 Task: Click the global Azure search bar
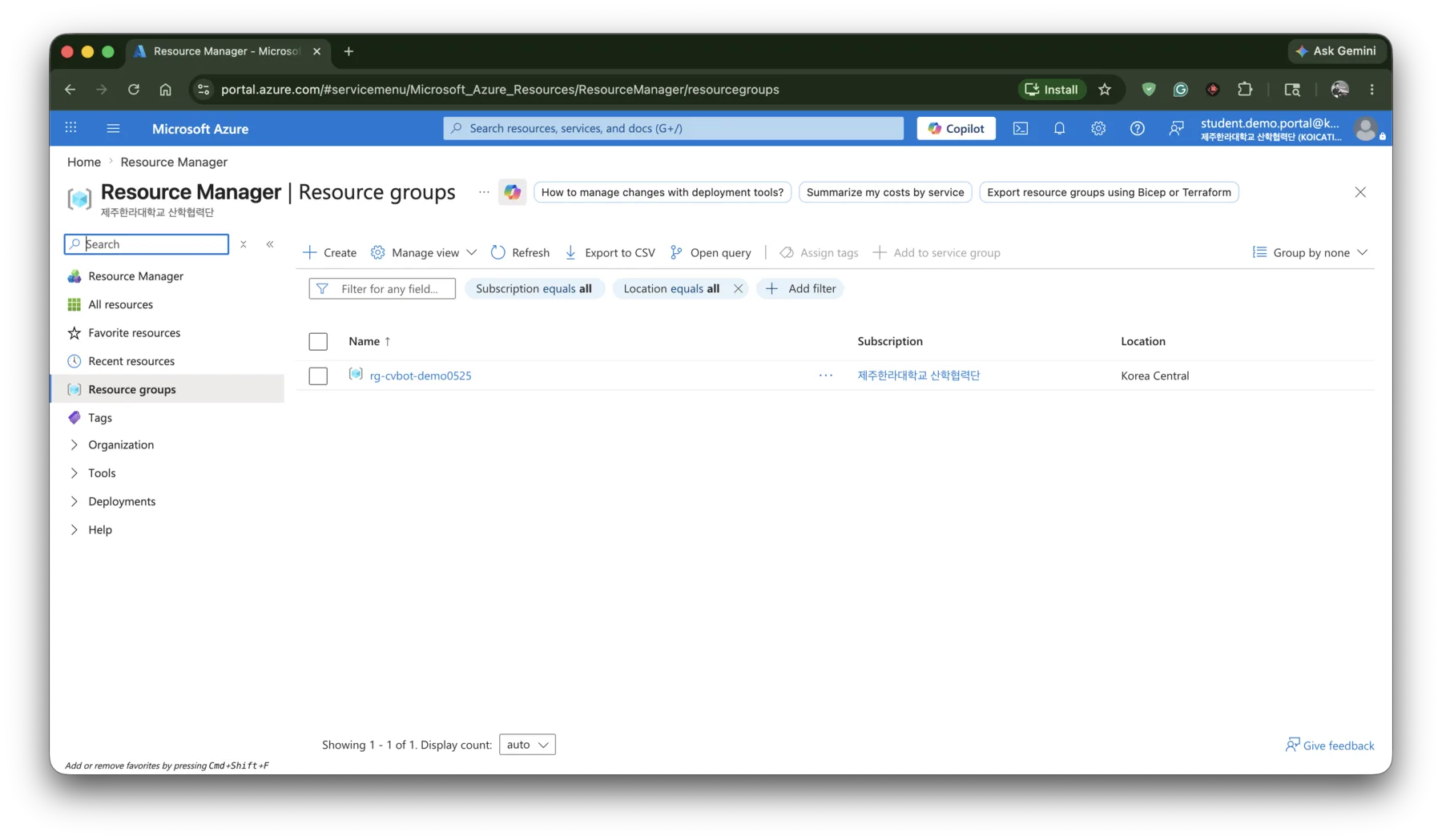tap(674, 128)
